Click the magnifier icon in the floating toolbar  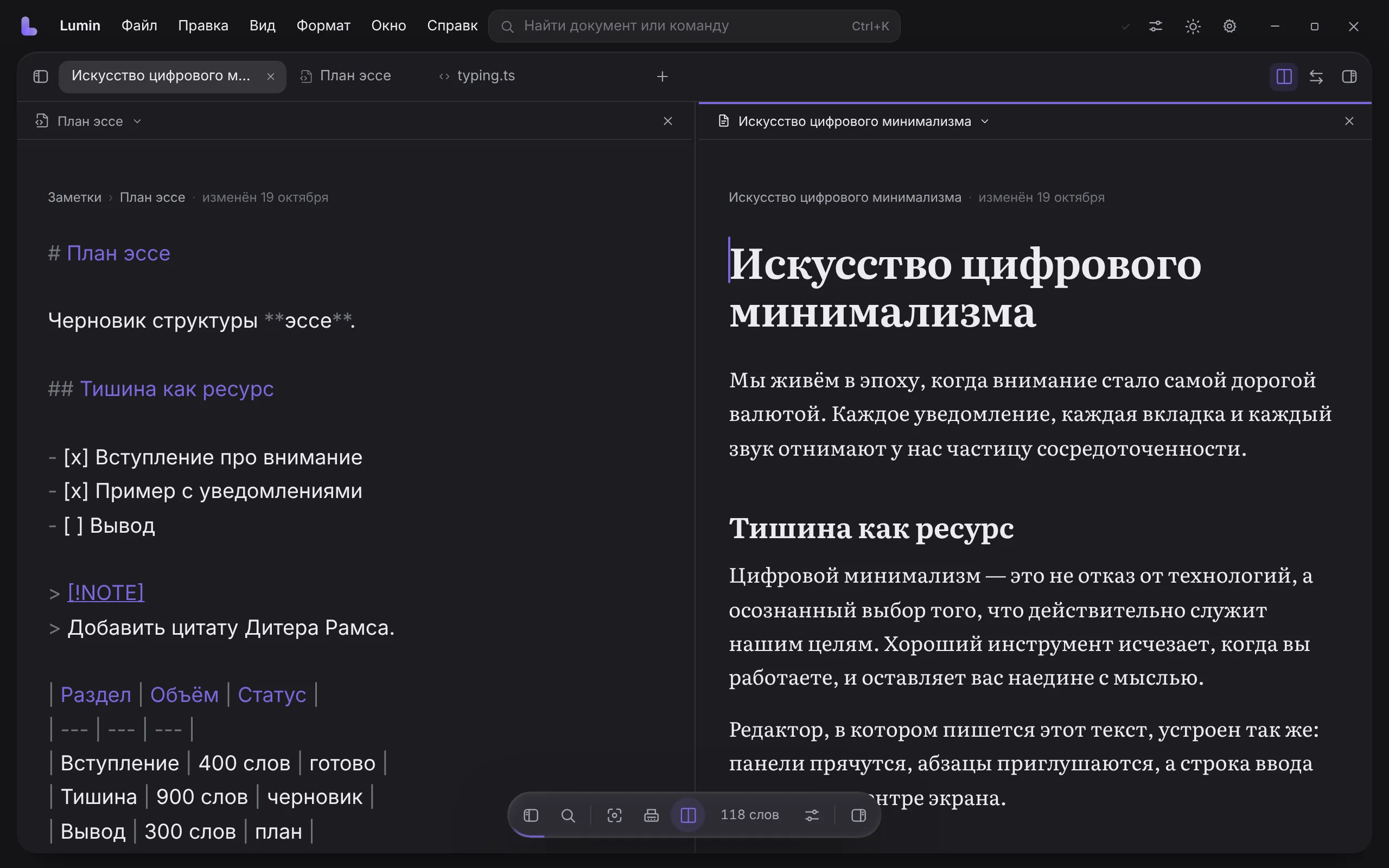pyautogui.click(x=568, y=815)
